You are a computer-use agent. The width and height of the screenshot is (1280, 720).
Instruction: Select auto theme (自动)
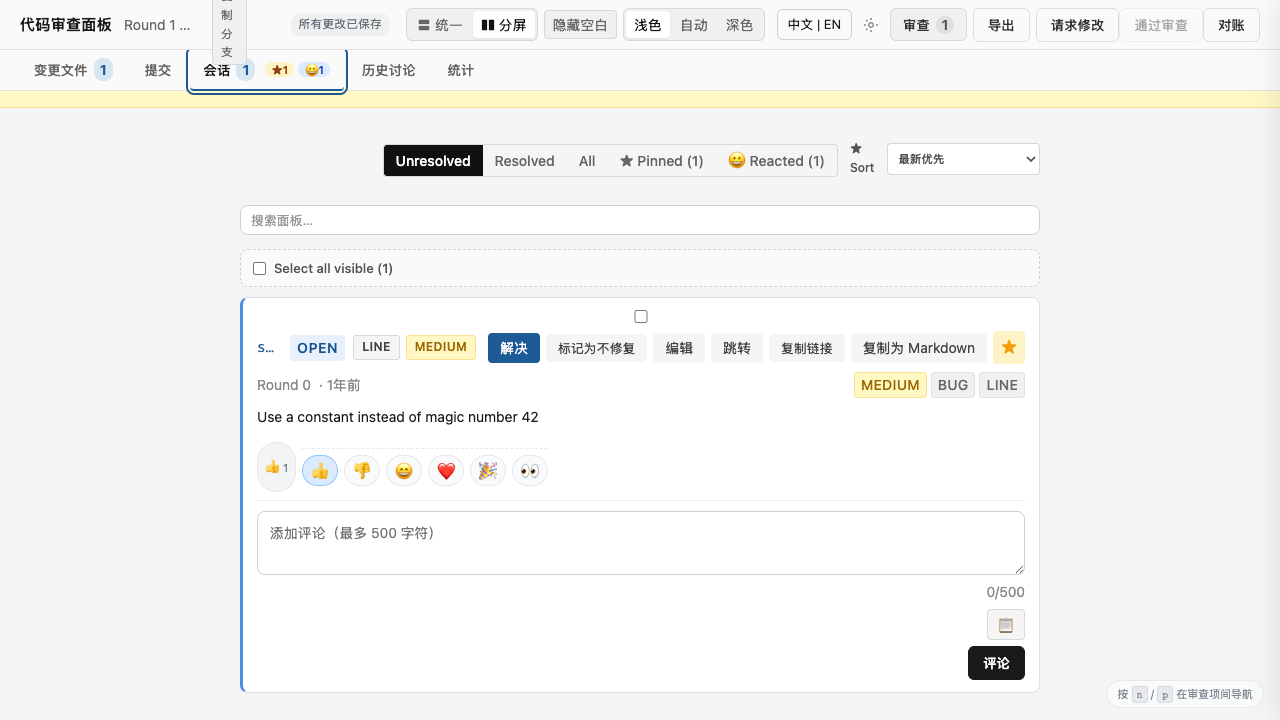coord(694,25)
